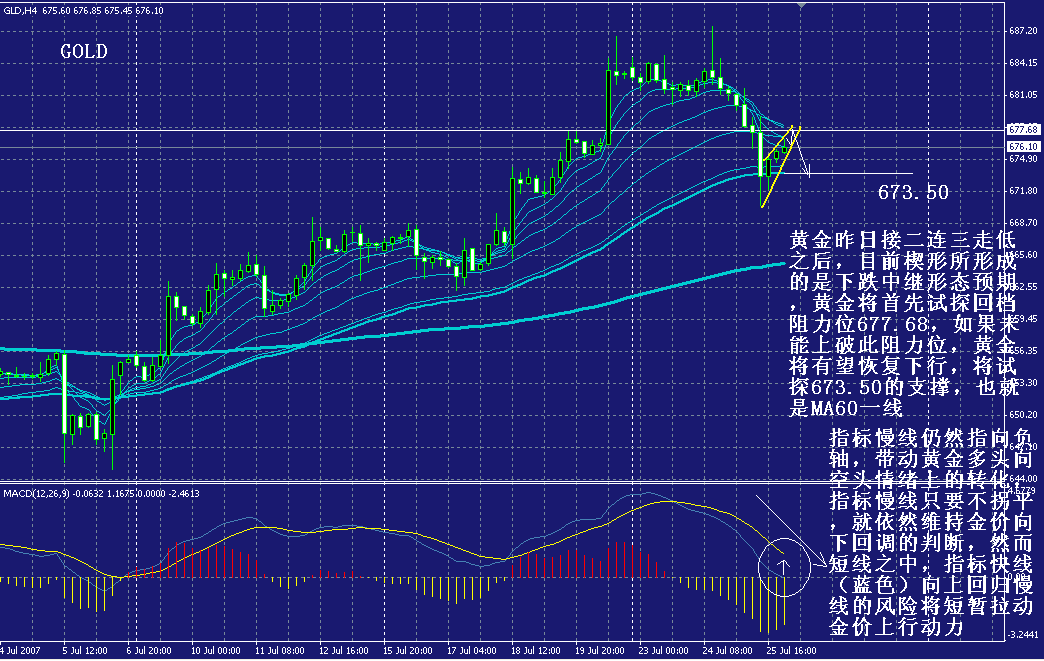Click the 23 Jul 00:00 time label
Image resolution: width=1044 pixels, height=661 pixels.
coord(663,650)
